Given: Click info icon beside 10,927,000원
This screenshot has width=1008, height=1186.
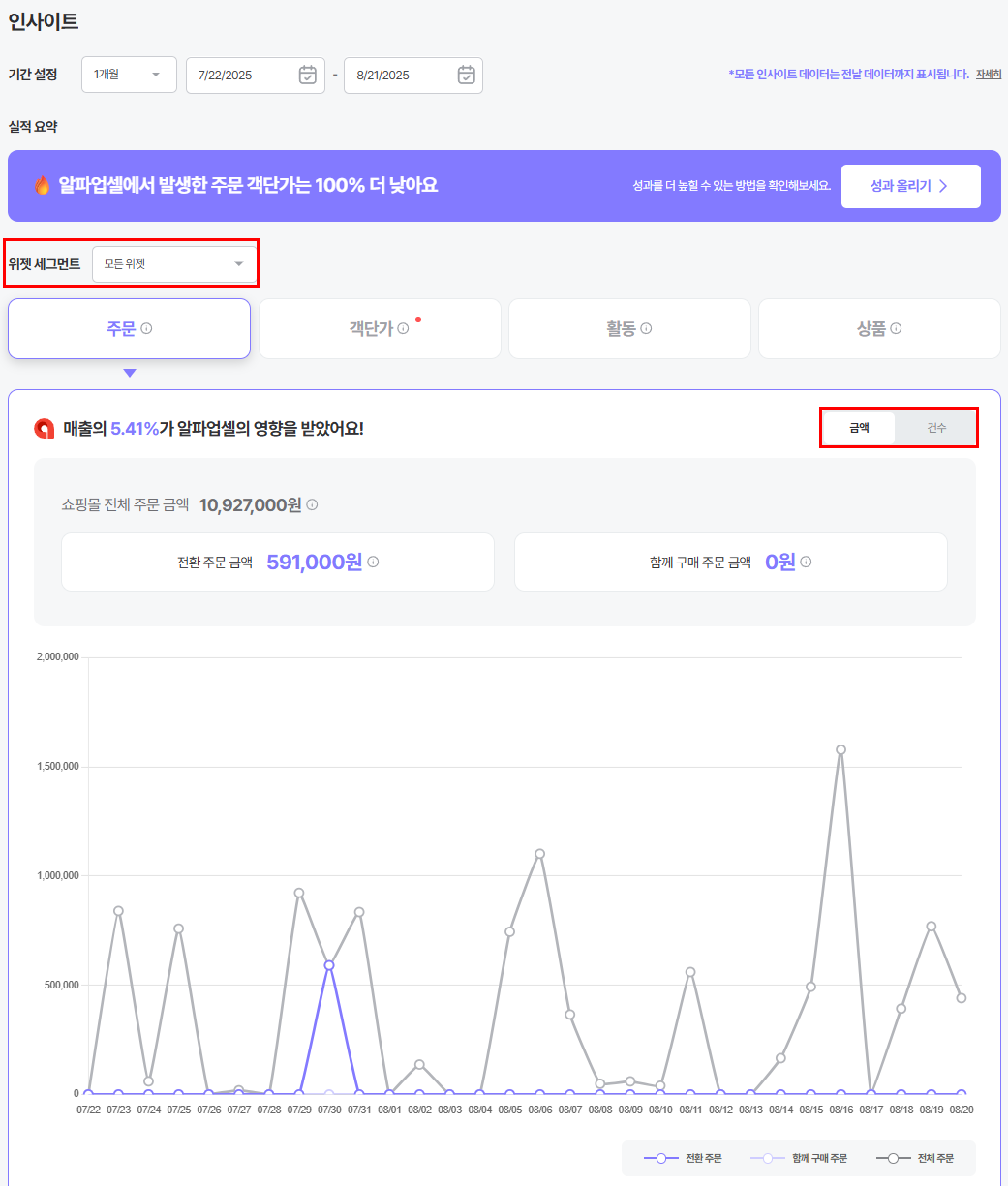Looking at the screenshot, I should tap(312, 504).
